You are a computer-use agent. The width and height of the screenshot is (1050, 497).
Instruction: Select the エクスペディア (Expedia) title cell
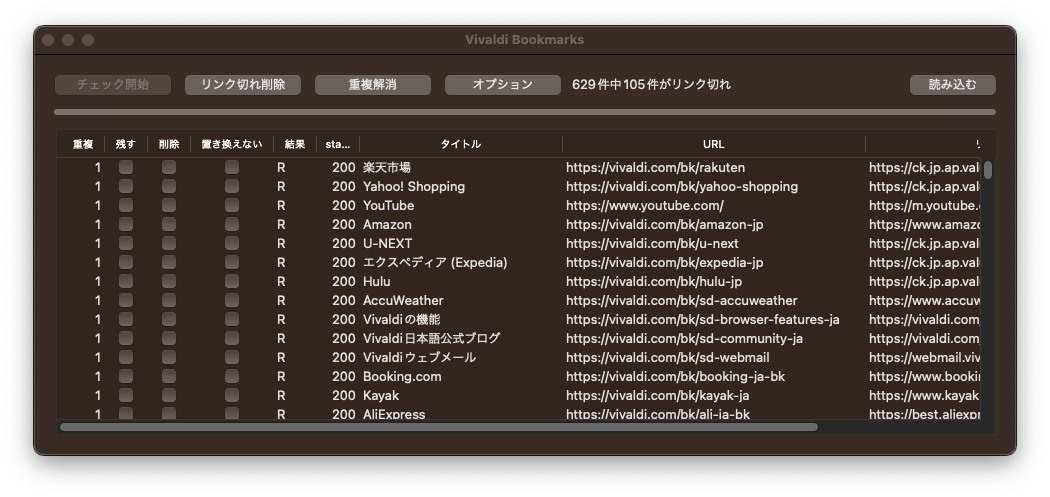pos(435,263)
